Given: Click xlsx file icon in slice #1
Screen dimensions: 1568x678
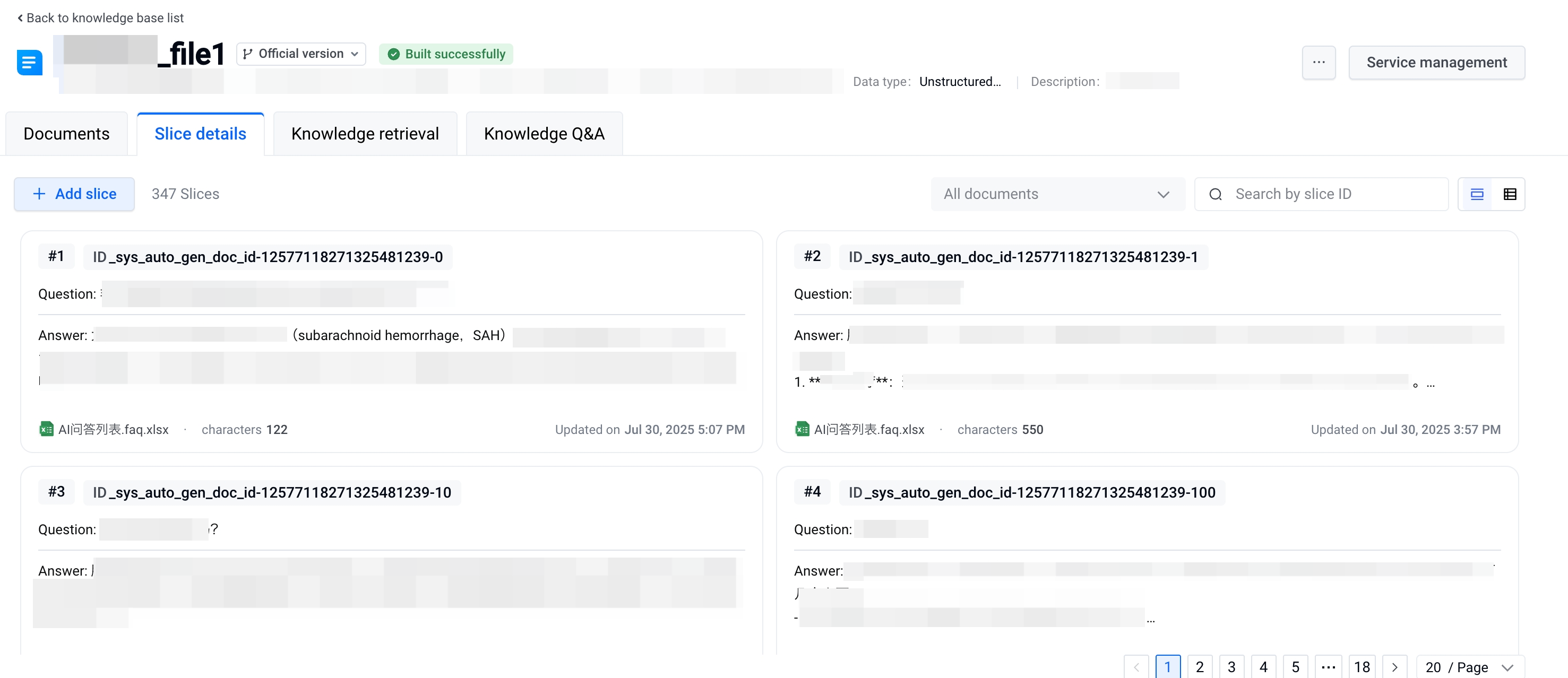Looking at the screenshot, I should tap(46, 429).
